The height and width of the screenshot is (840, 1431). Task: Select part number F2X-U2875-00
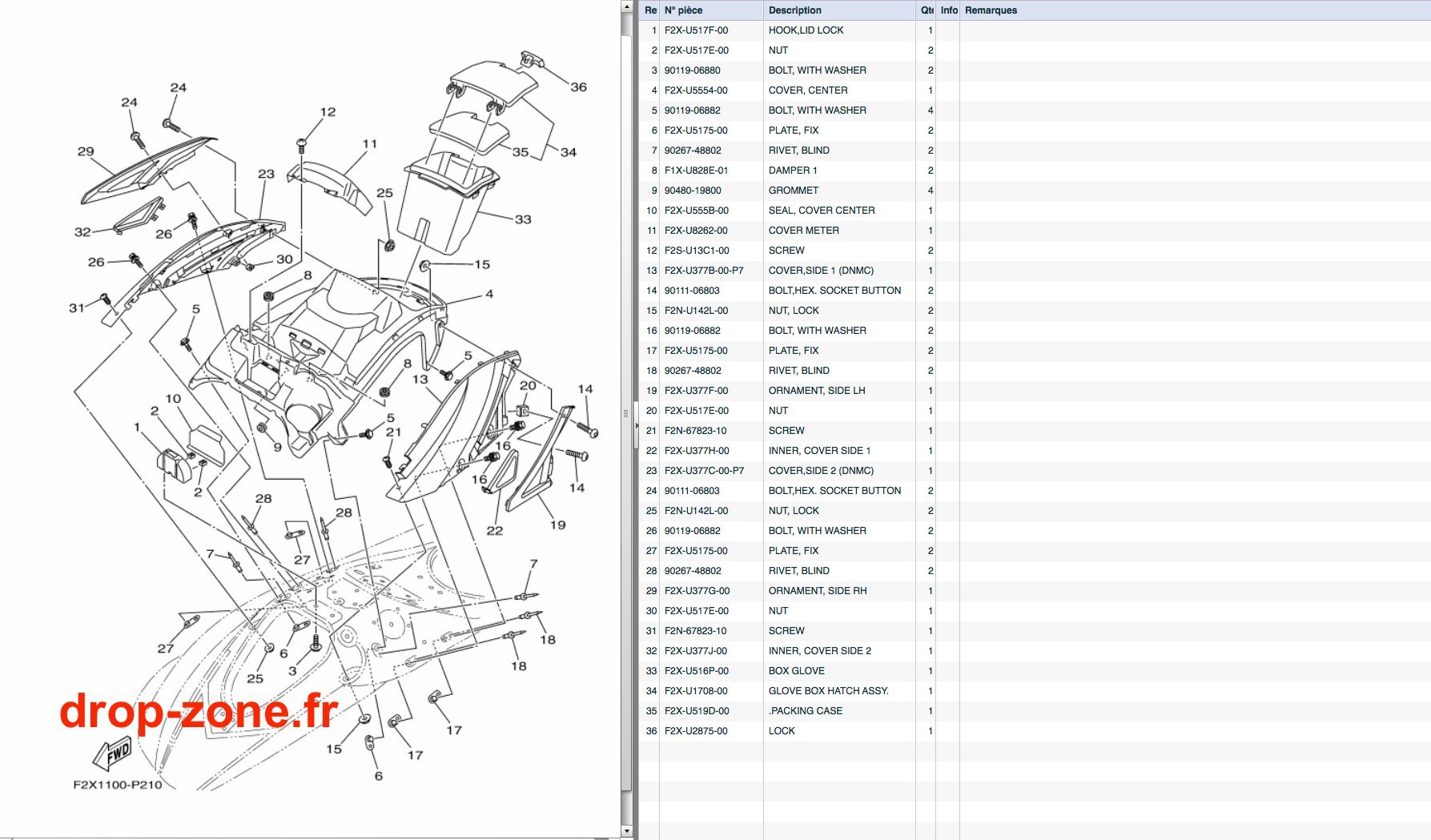[x=696, y=731]
